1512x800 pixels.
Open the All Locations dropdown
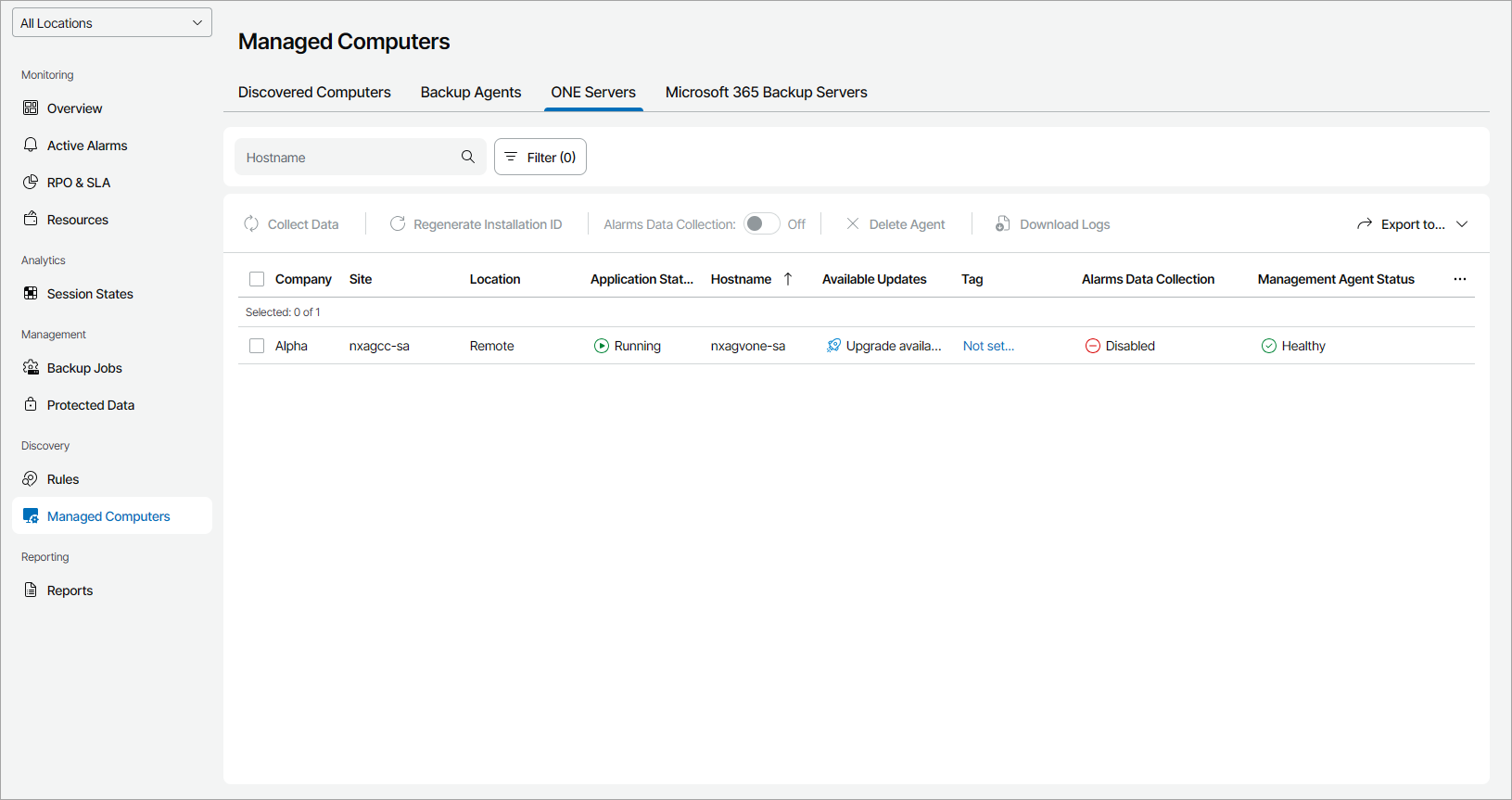(x=112, y=23)
